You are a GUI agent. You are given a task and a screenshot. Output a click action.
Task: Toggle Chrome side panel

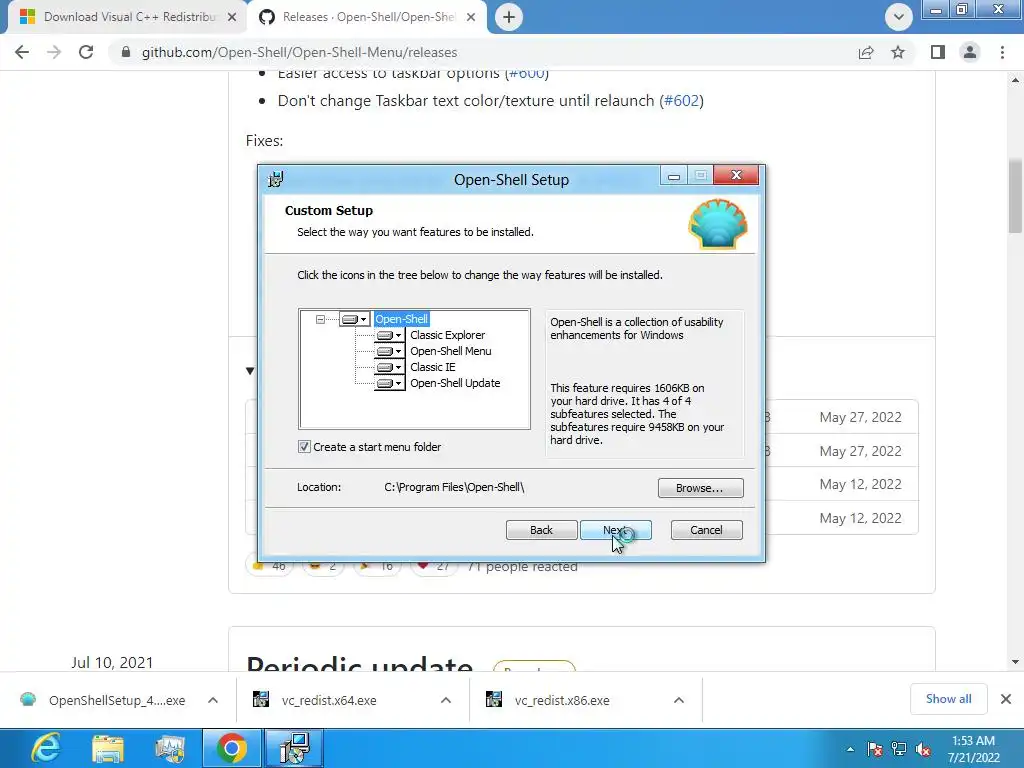(x=938, y=52)
